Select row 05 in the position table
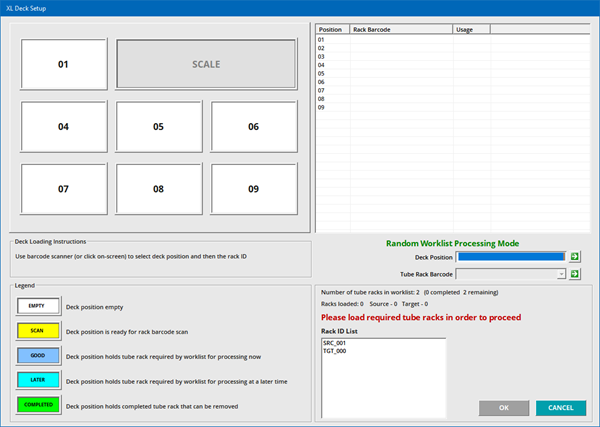Viewport: 600px width, 427px height. coord(453,73)
